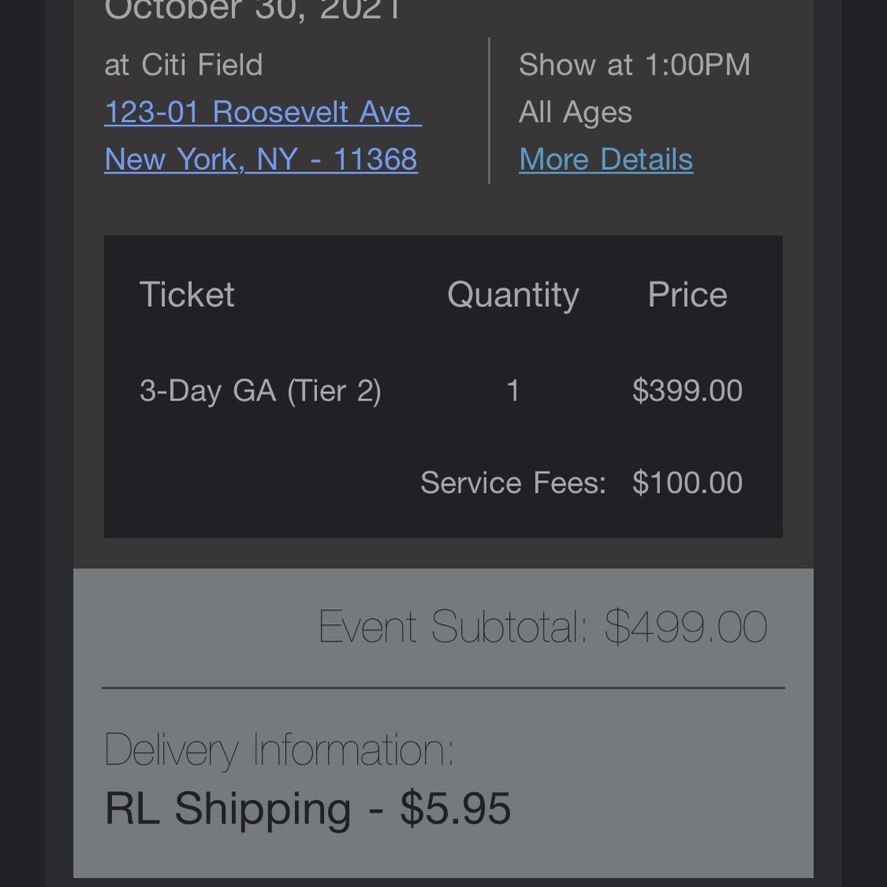The image size is (887, 887).
Task: Open the More Details link
Action: click(606, 160)
